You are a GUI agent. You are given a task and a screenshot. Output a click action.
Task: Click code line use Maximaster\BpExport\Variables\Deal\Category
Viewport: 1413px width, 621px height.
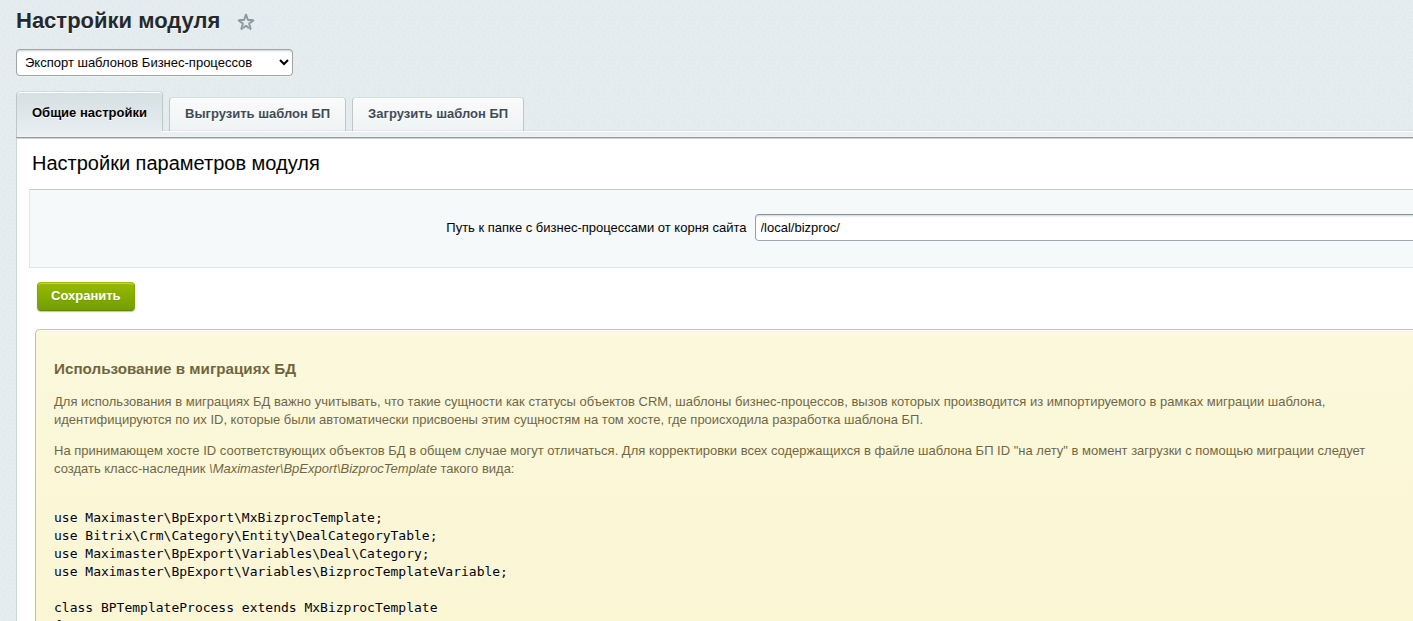click(x=242, y=554)
